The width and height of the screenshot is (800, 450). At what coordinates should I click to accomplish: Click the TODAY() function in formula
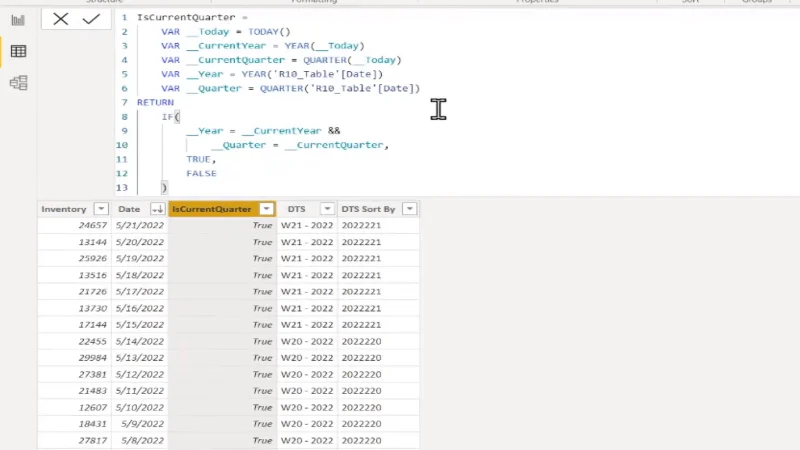point(269,32)
